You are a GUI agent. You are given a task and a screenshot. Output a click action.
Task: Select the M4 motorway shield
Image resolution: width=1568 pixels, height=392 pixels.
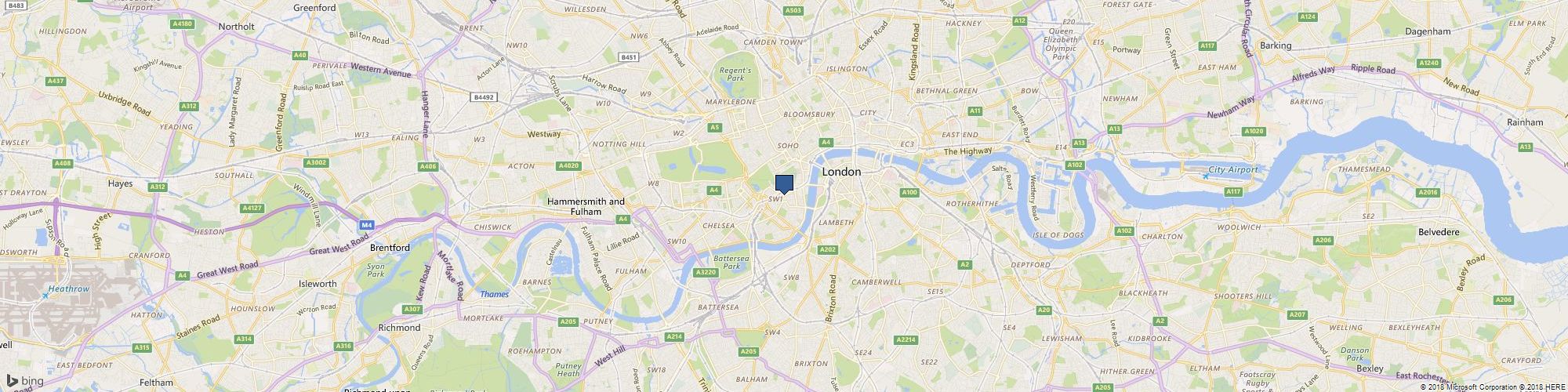pos(365,225)
